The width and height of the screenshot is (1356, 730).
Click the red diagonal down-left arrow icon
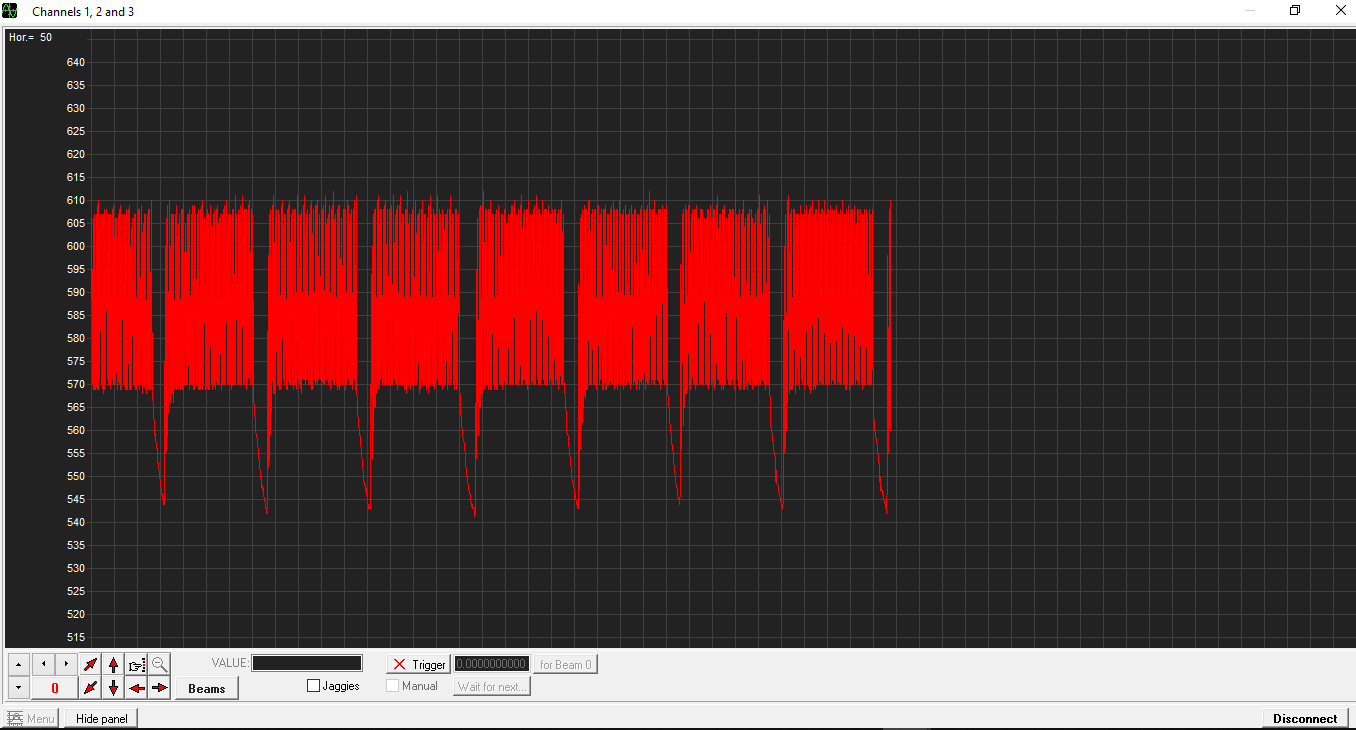click(x=91, y=688)
